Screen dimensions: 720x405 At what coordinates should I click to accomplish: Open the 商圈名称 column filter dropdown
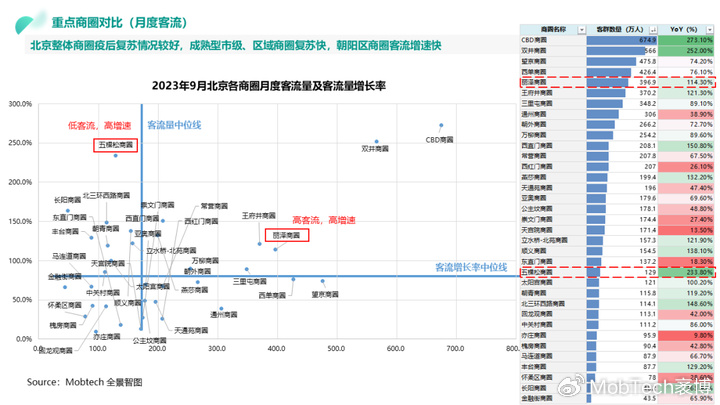pyautogui.click(x=582, y=30)
